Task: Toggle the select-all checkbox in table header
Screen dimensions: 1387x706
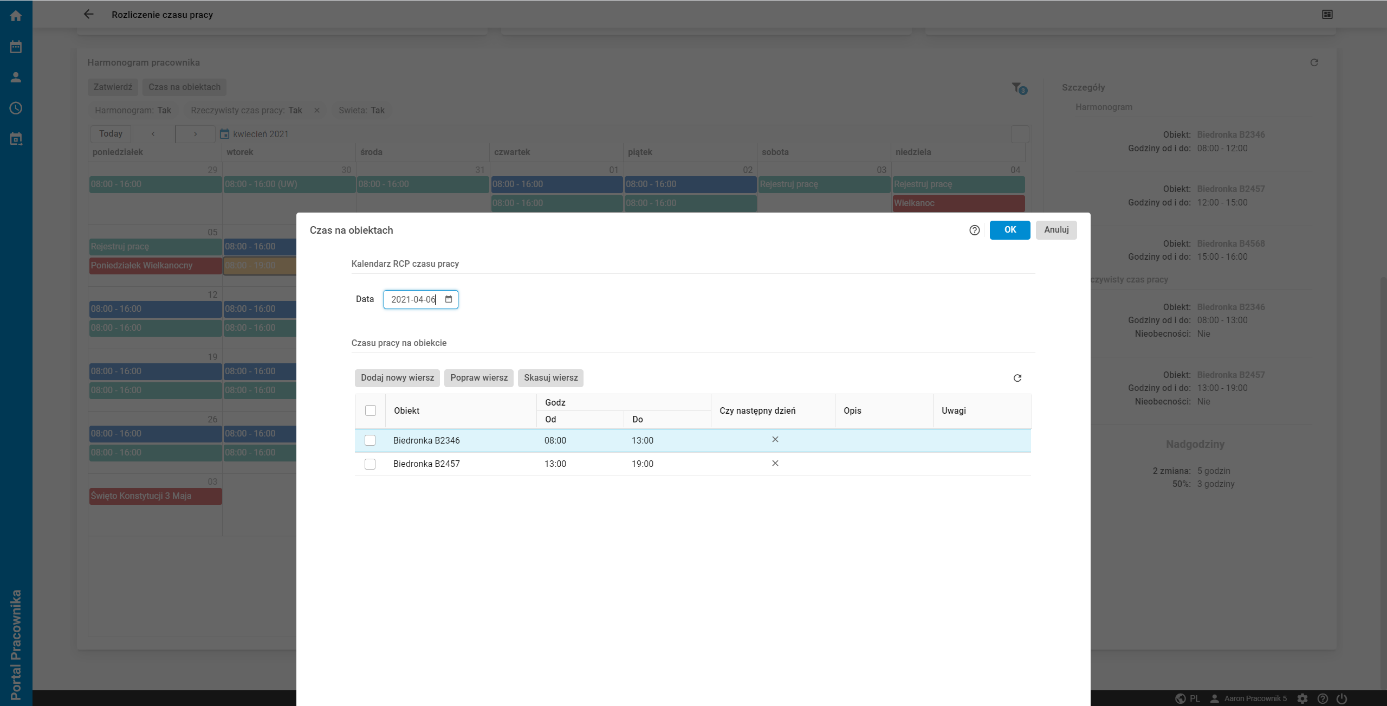Action: coord(370,410)
